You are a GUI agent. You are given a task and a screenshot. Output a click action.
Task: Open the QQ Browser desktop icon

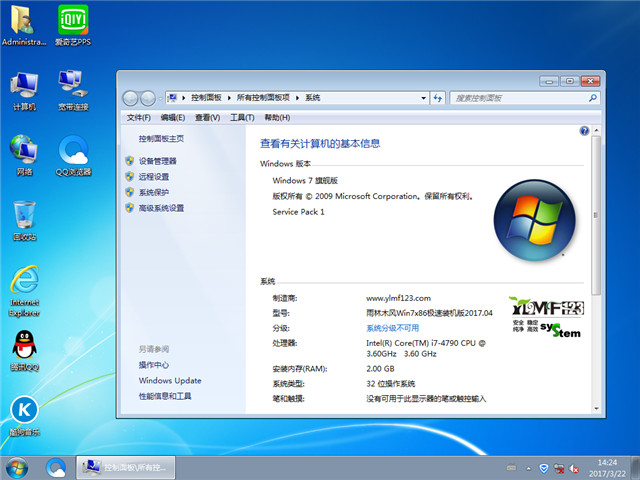pos(73,155)
